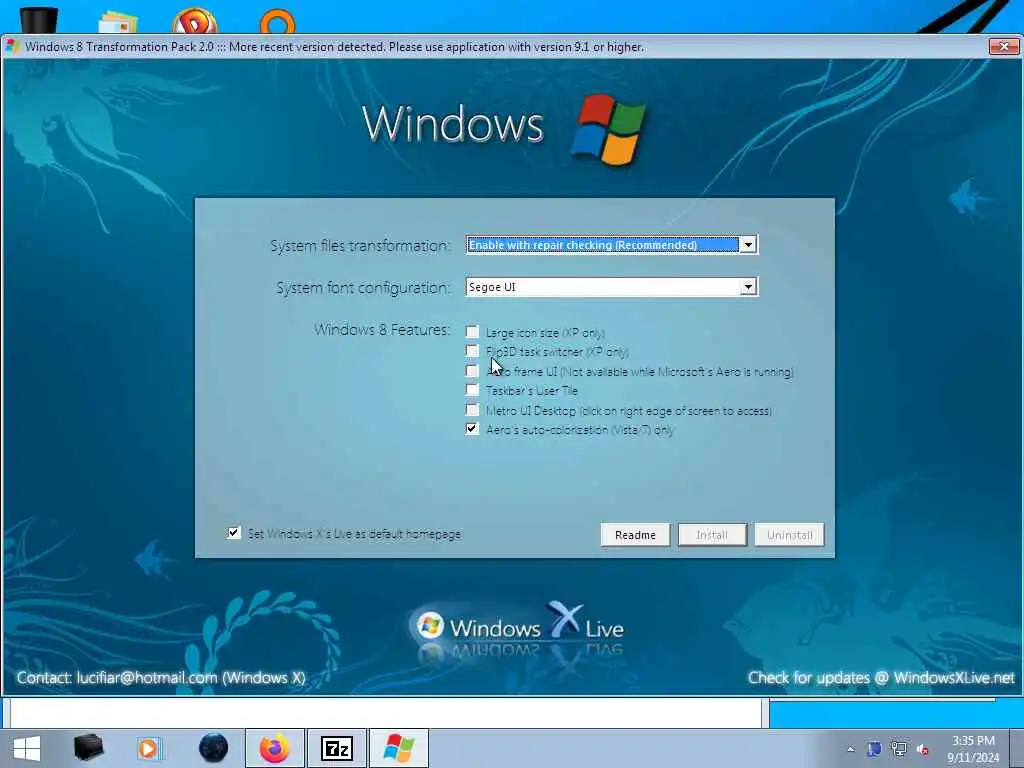Click the Windows flag icon in title bar
Image resolution: width=1024 pixels, height=768 pixels.
12,46
